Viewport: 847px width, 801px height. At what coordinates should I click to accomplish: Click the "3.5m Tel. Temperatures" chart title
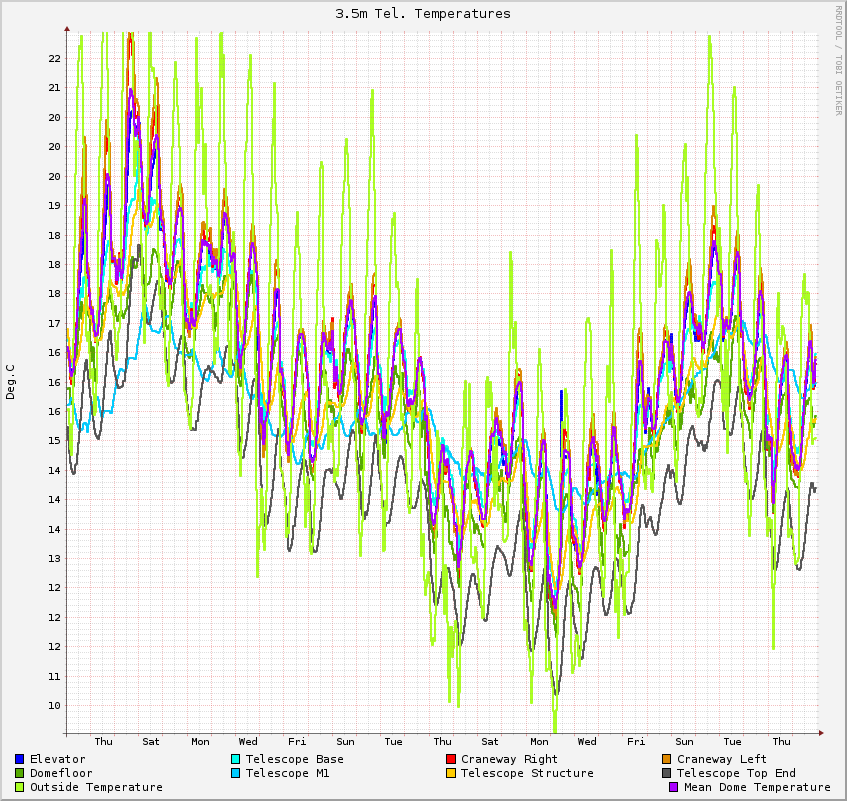[x=423, y=13]
